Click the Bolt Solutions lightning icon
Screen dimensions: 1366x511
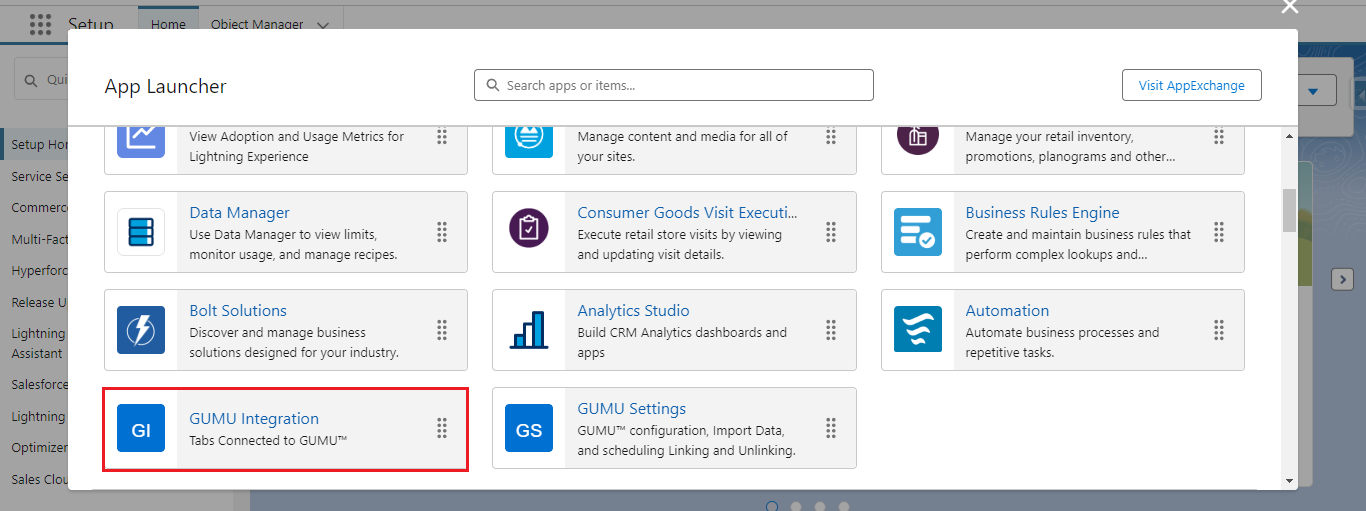click(x=141, y=331)
